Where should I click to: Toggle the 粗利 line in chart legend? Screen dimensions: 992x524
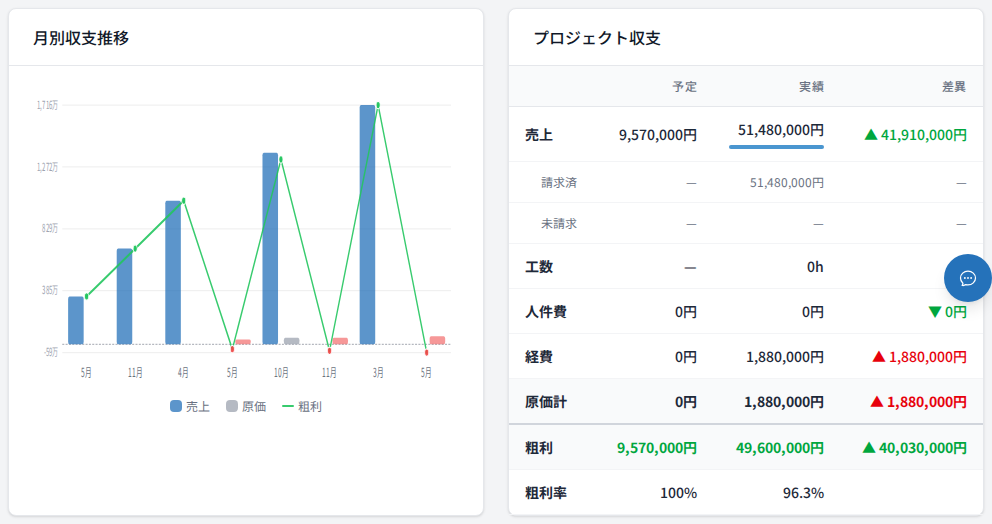302,406
